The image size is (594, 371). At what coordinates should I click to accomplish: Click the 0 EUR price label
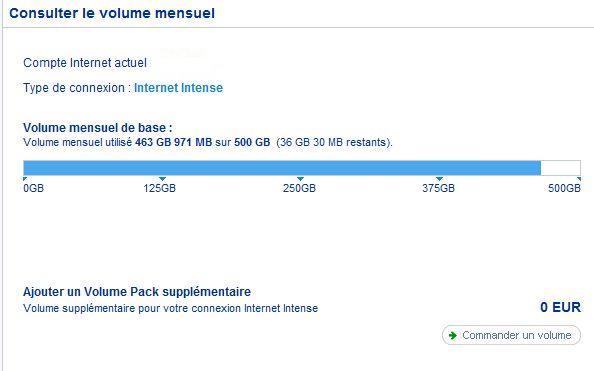click(x=560, y=307)
